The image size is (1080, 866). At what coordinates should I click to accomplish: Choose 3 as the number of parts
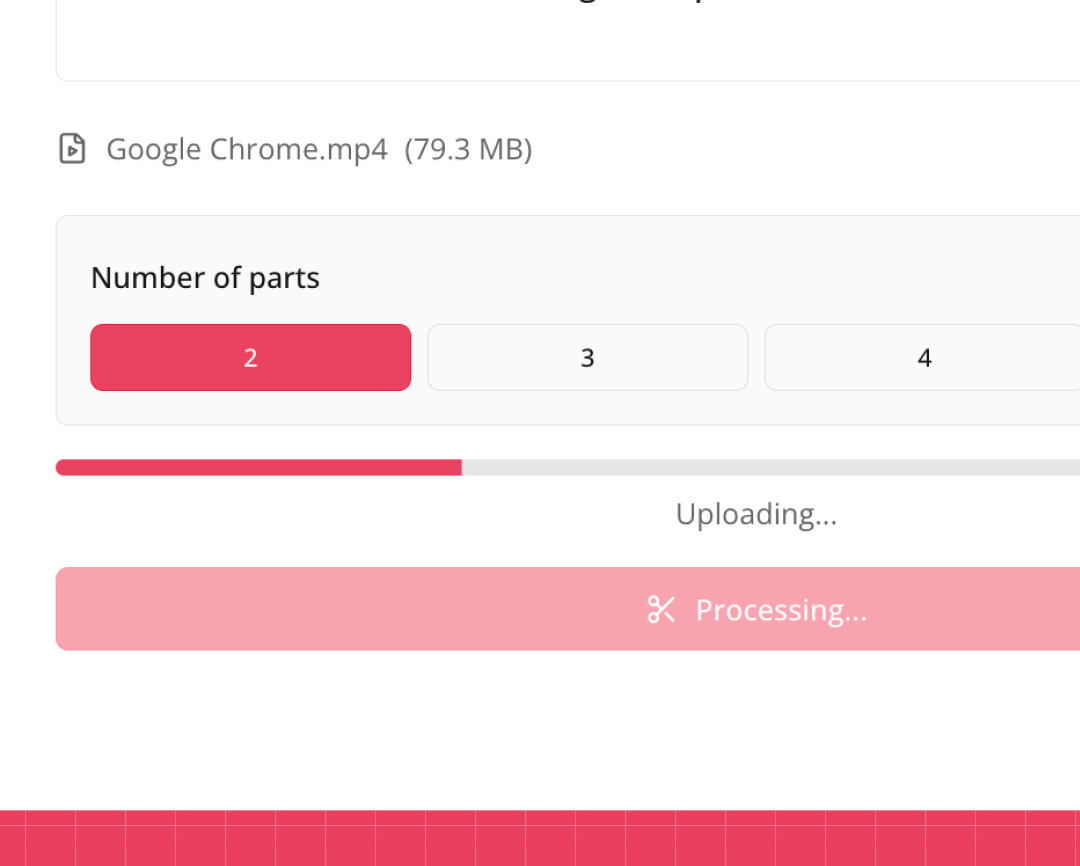(x=587, y=357)
